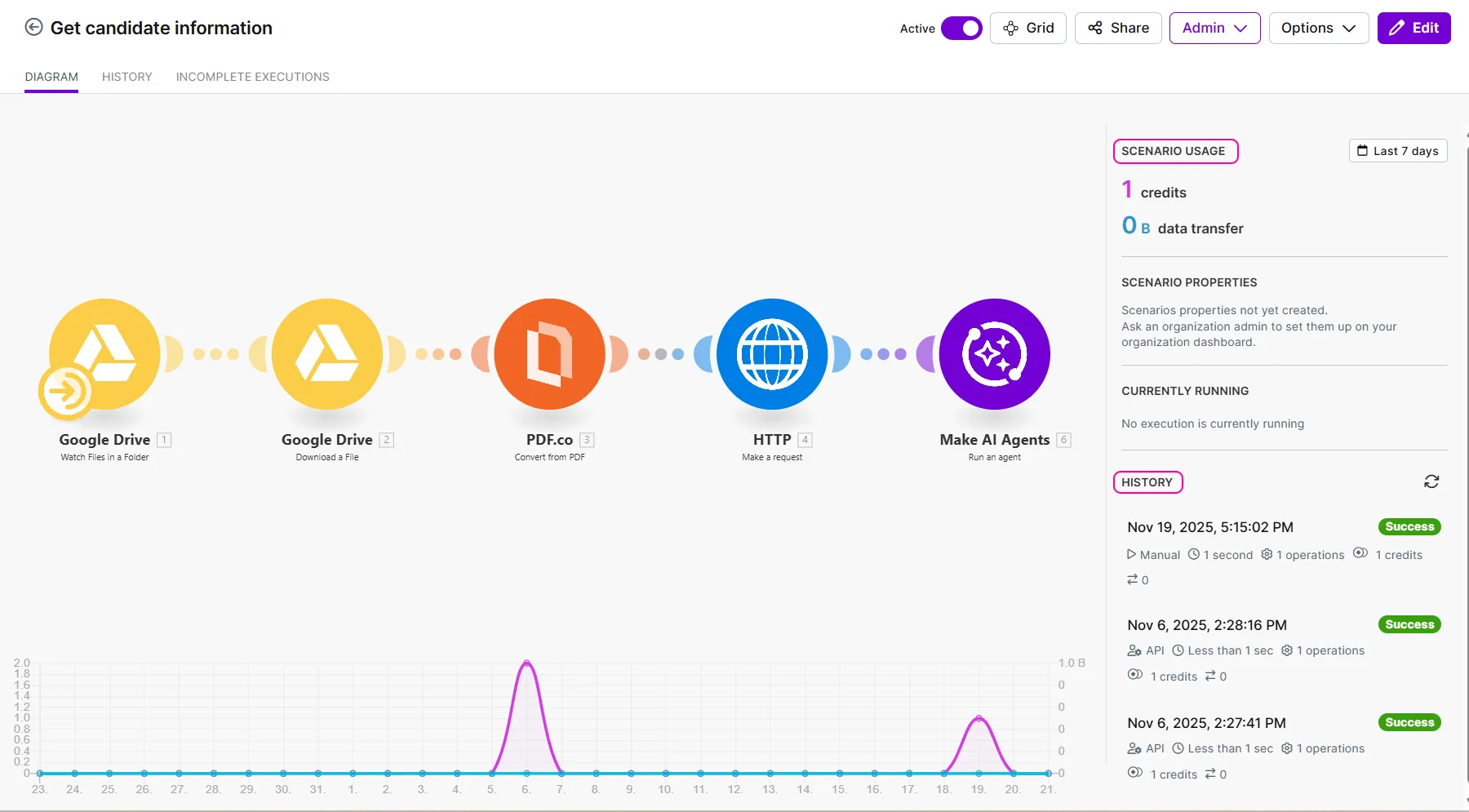Open the Last 7 days date filter
This screenshot has width=1469, height=812.
pyautogui.click(x=1398, y=151)
